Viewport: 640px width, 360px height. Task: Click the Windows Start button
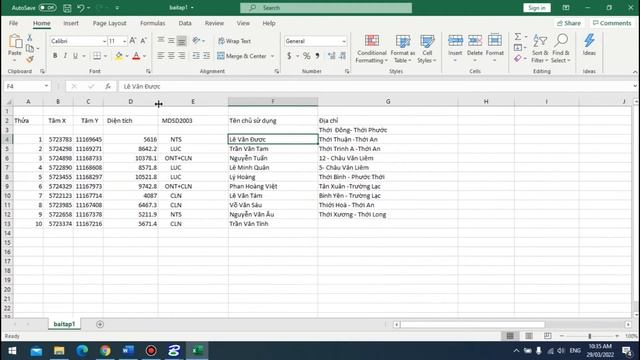point(12,351)
